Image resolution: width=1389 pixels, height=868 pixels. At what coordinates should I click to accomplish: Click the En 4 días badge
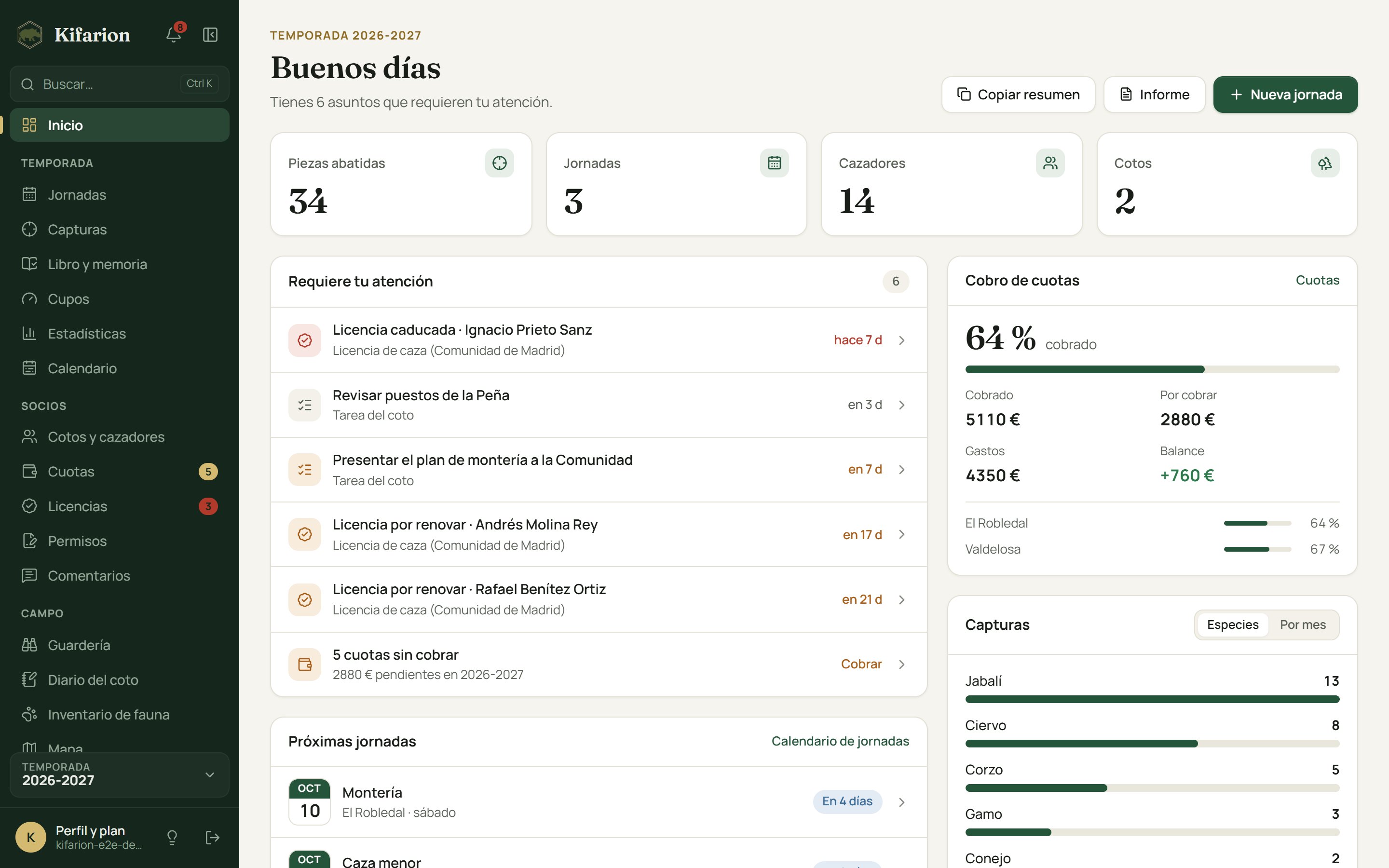tap(847, 801)
